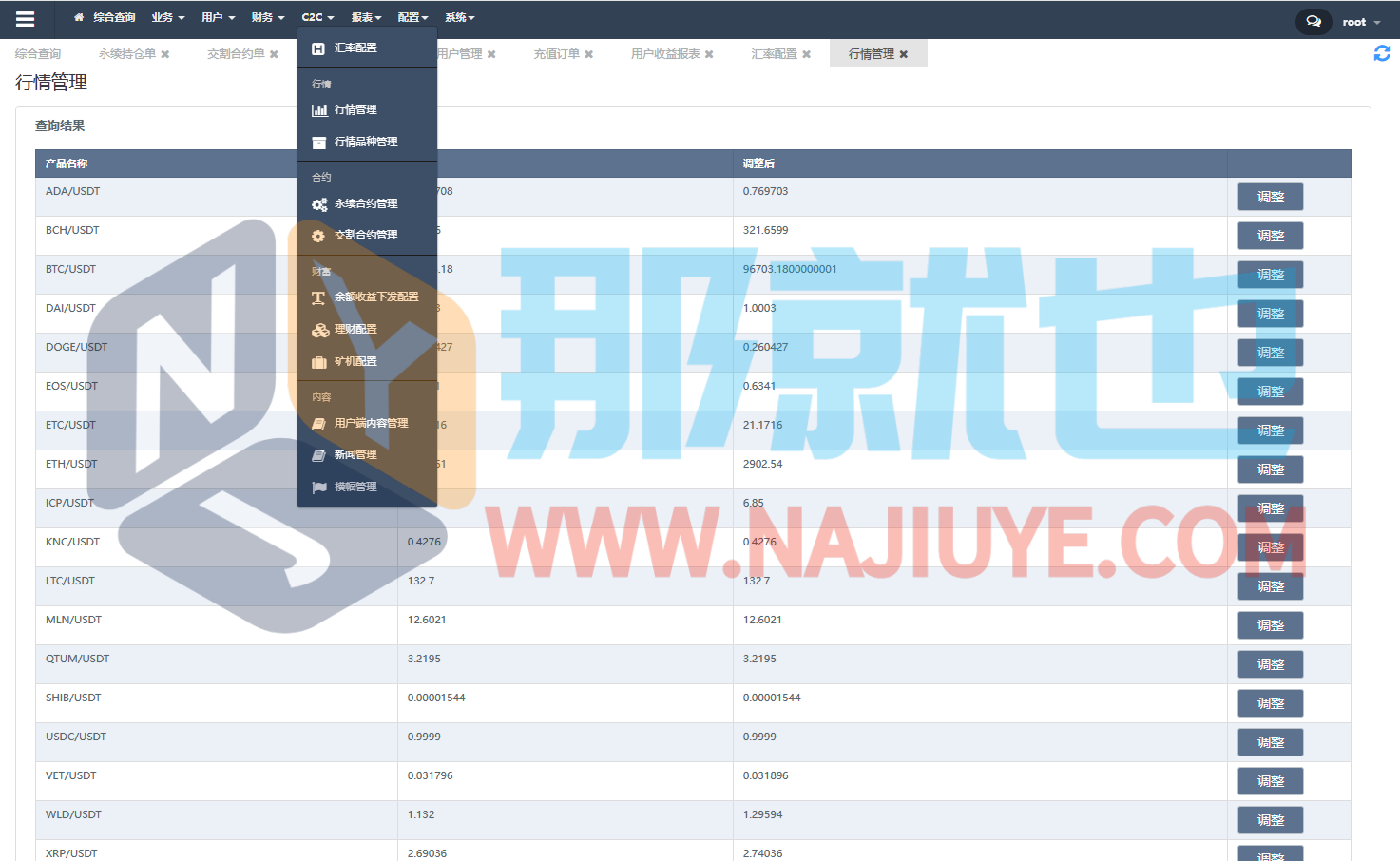Click 调整 button for SHIB/USDT row
The width and height of the screenshot is (1400, 861).
pyautogui.click(x=1270, y=703)
